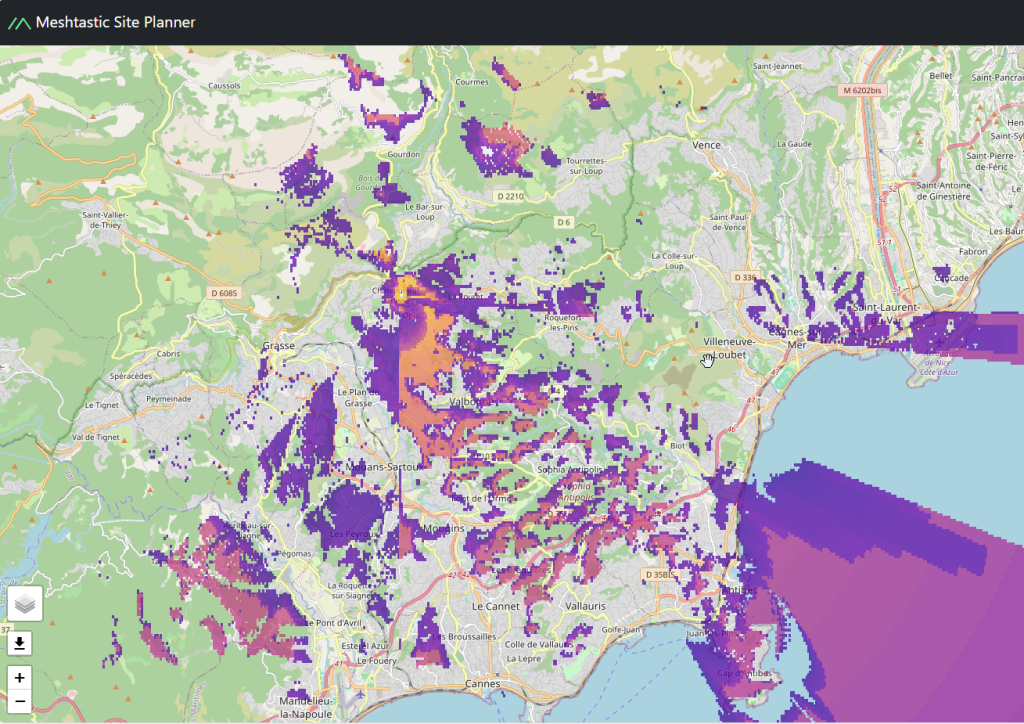
Task: Click the Meshtastic logo icon
Action: pos(18,22)
